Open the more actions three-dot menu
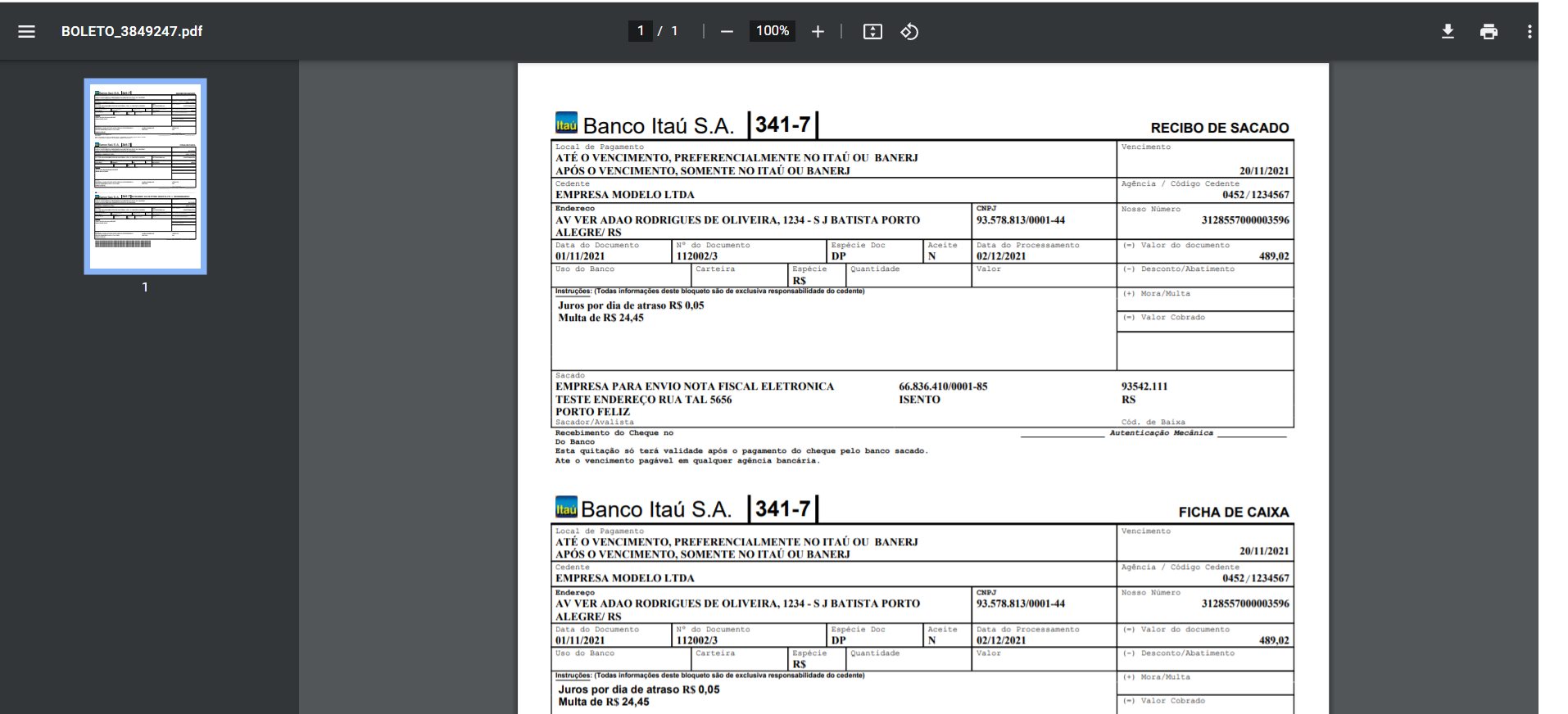The image size is (1568, 714). click(1529, 31)
